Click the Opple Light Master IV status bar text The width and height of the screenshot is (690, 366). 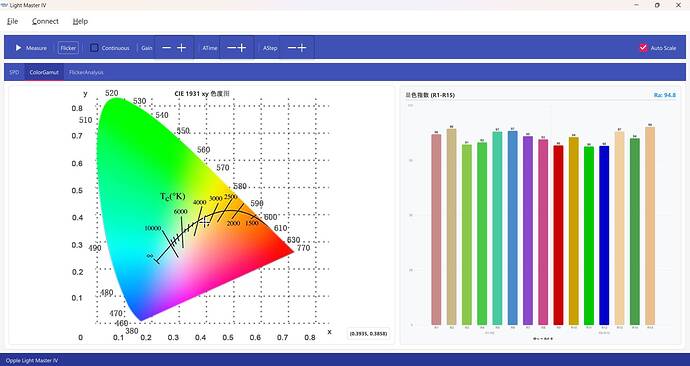[x=32, y=361]
